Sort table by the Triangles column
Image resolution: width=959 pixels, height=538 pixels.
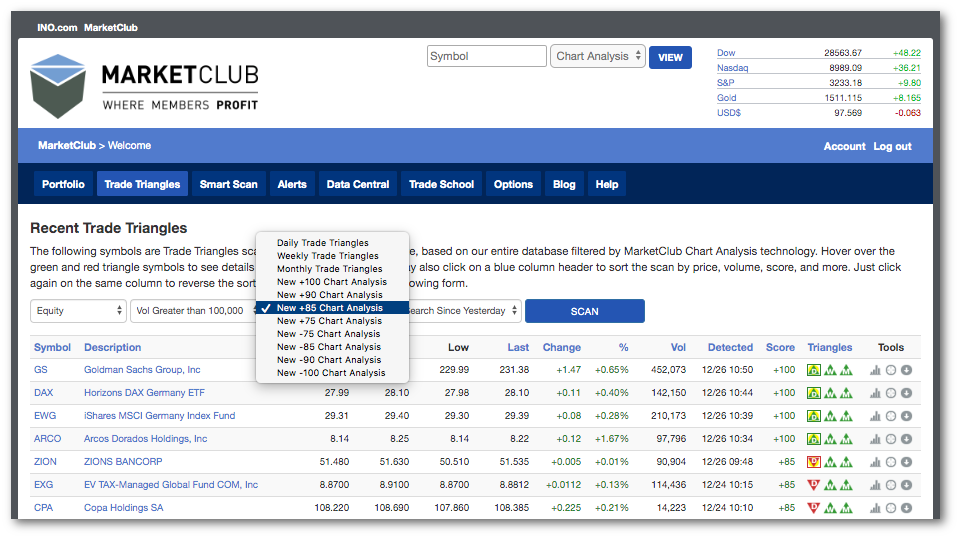point(829,347)
